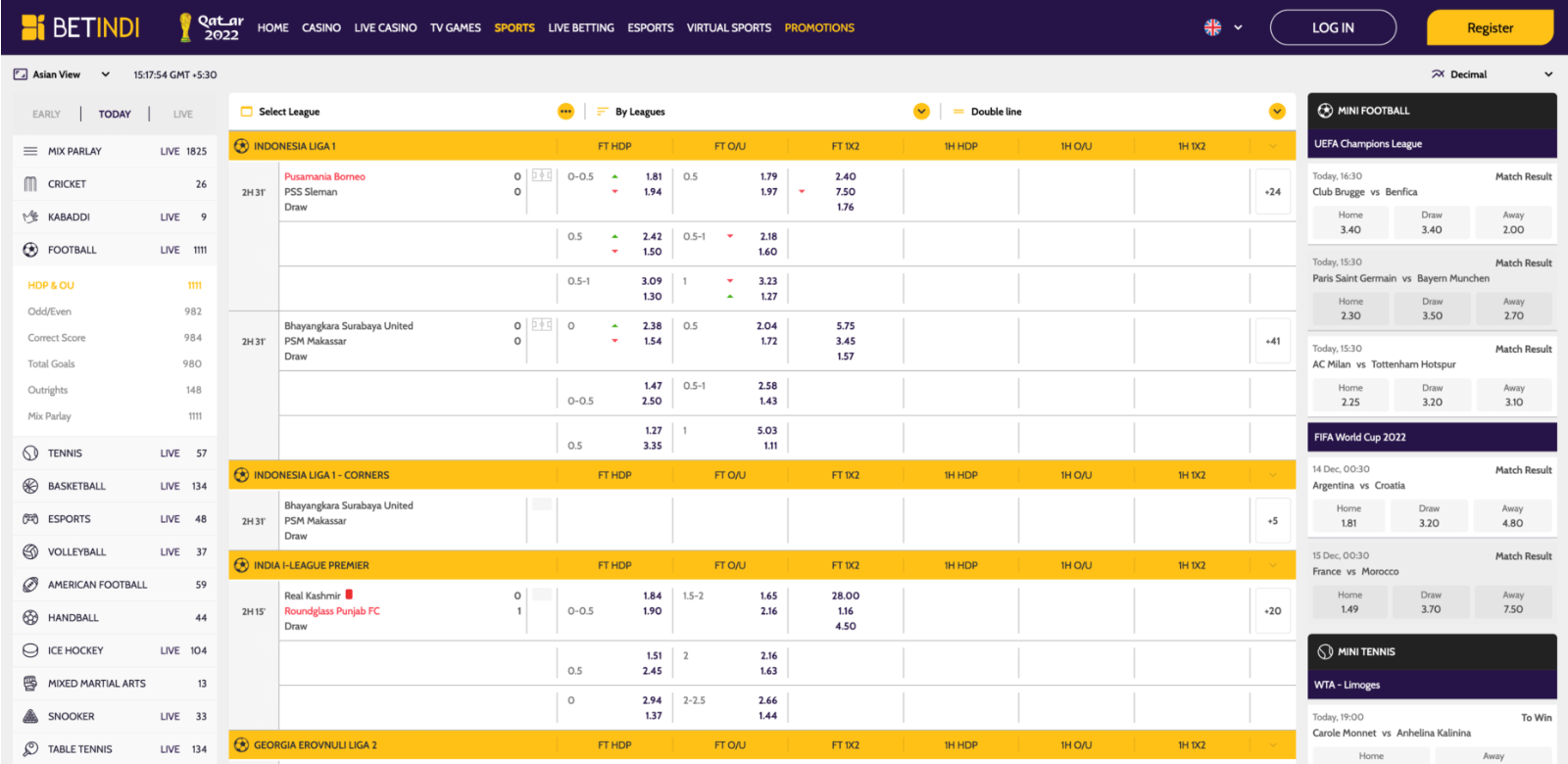Show +24 more markets for Pusamania Borneo
The image size is (1568, 764).
pyautogui.click(x=1272, y=192)
